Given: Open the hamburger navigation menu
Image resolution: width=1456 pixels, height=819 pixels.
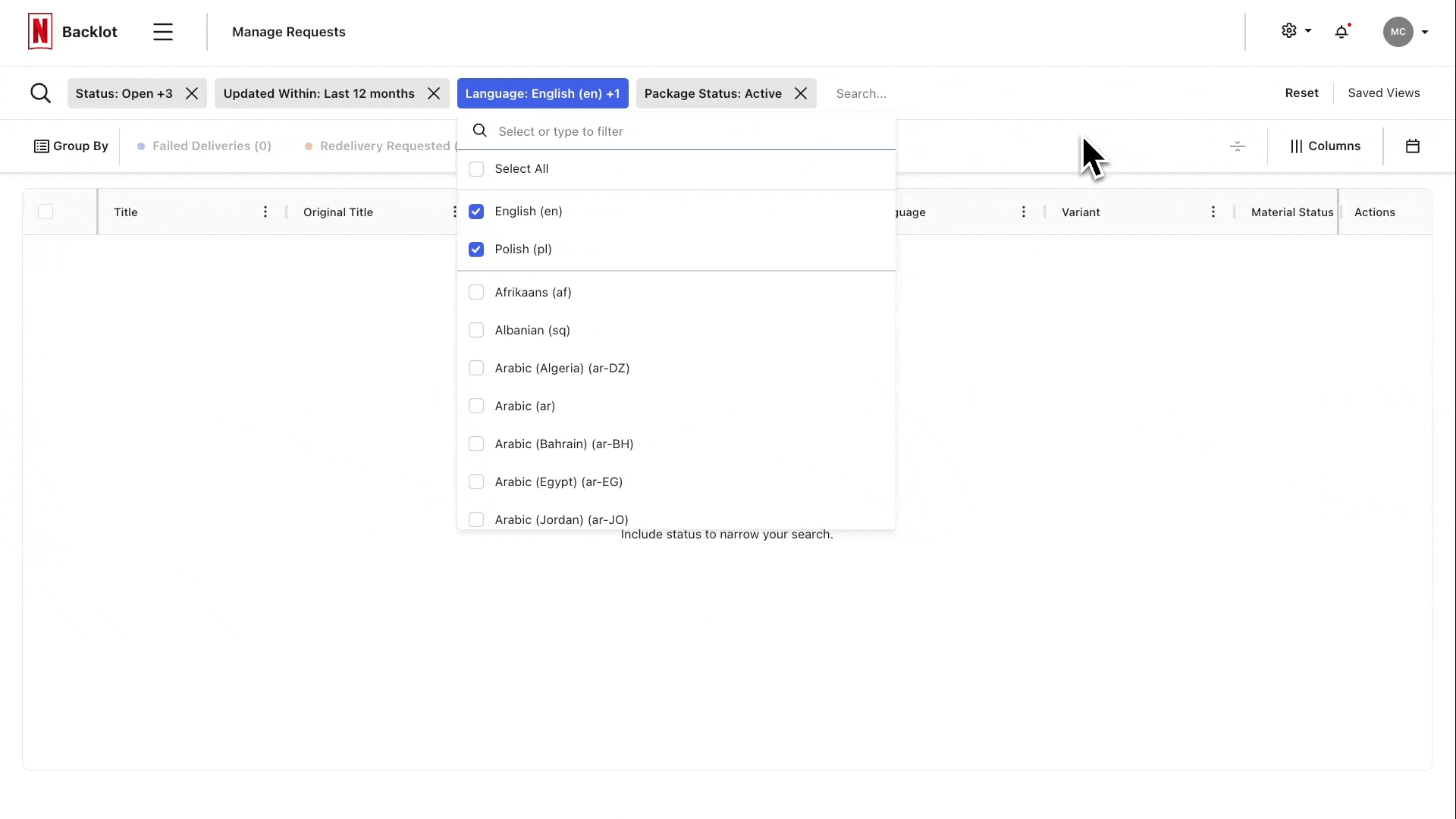Looking at the screenshot, I should pos(163,32).
